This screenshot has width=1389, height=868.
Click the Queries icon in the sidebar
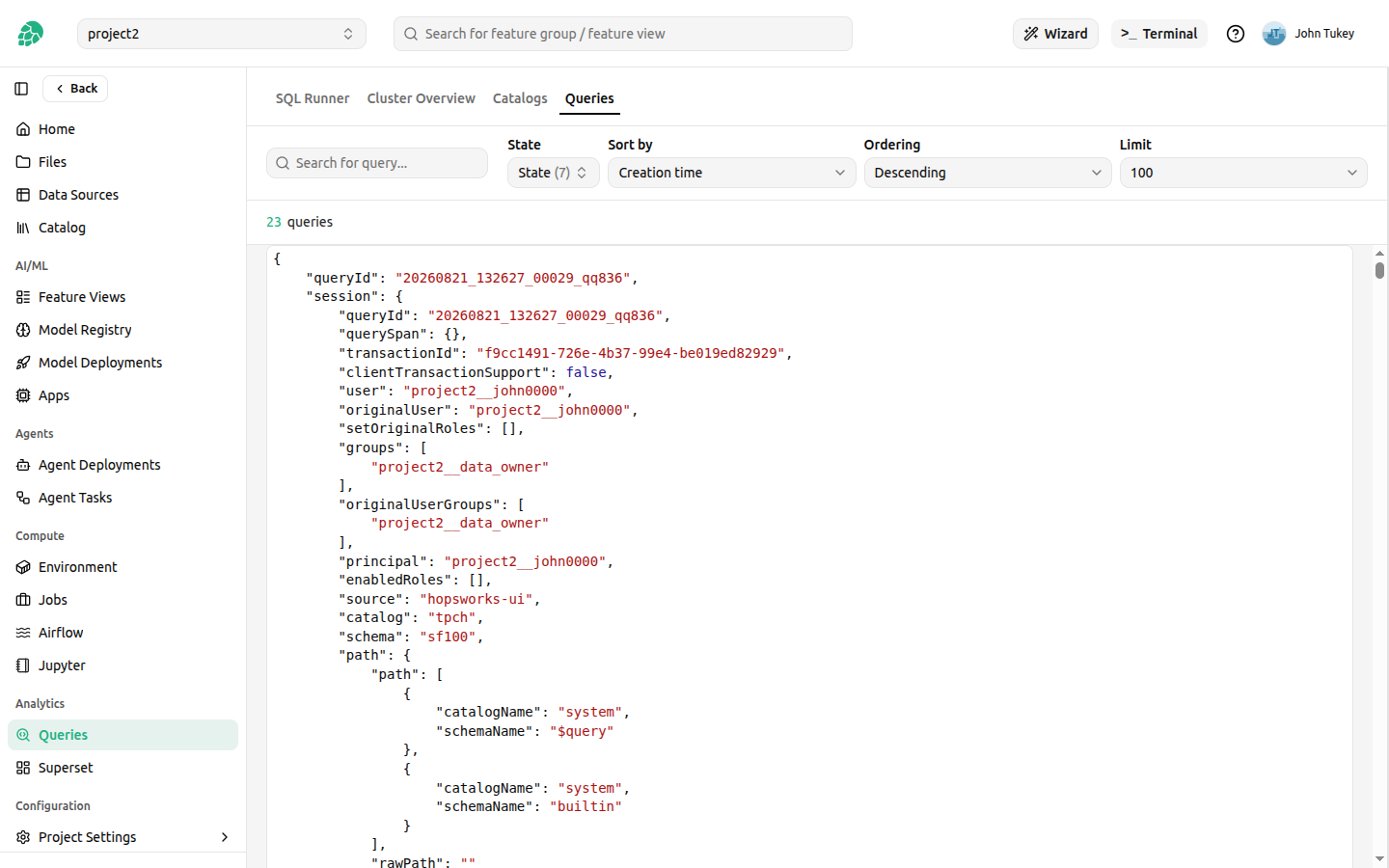click(23, 735)
